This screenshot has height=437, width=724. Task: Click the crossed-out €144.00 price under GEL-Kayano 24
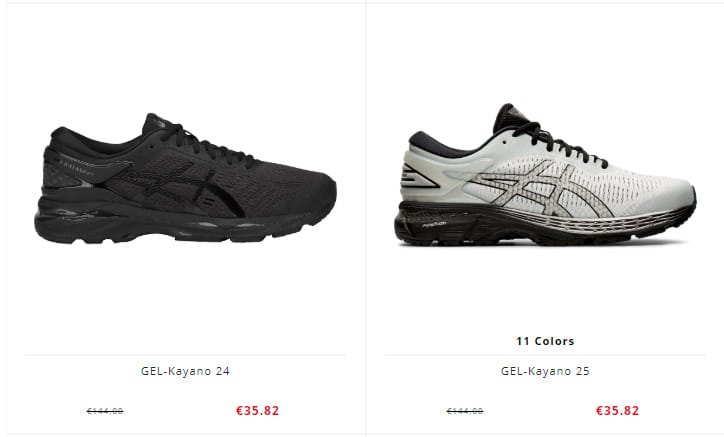click(x=105, y=411)
